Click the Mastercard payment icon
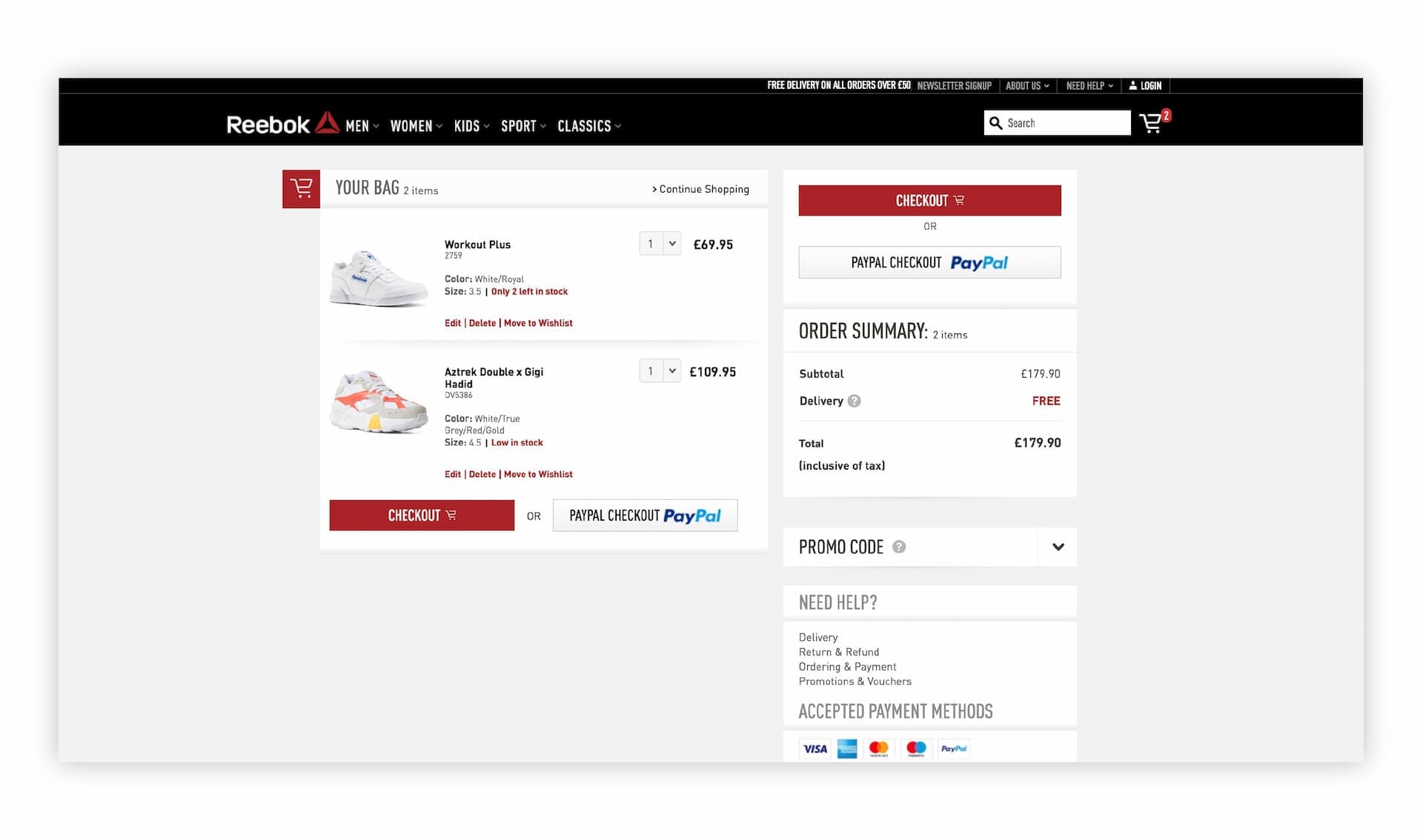Image resolution: width=1423 pixels, height=840 pixels. [878, 749]
